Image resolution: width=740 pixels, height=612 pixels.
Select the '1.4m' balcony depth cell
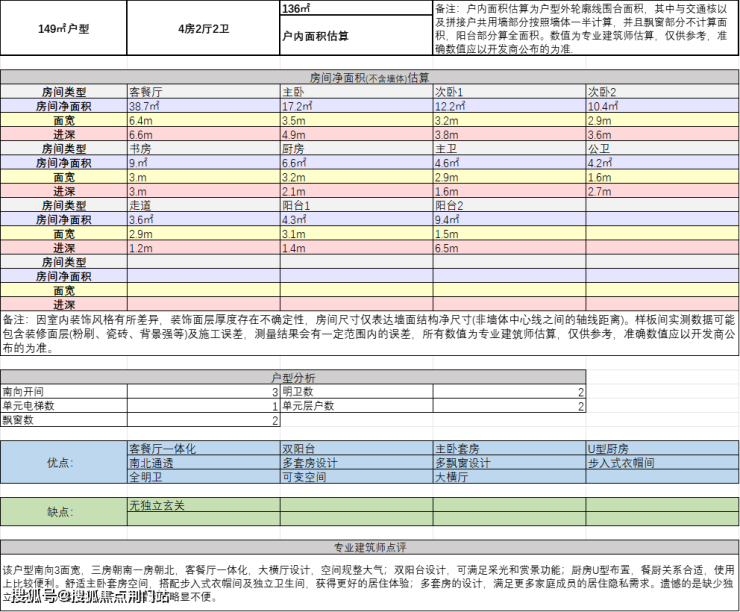point(357,247)
